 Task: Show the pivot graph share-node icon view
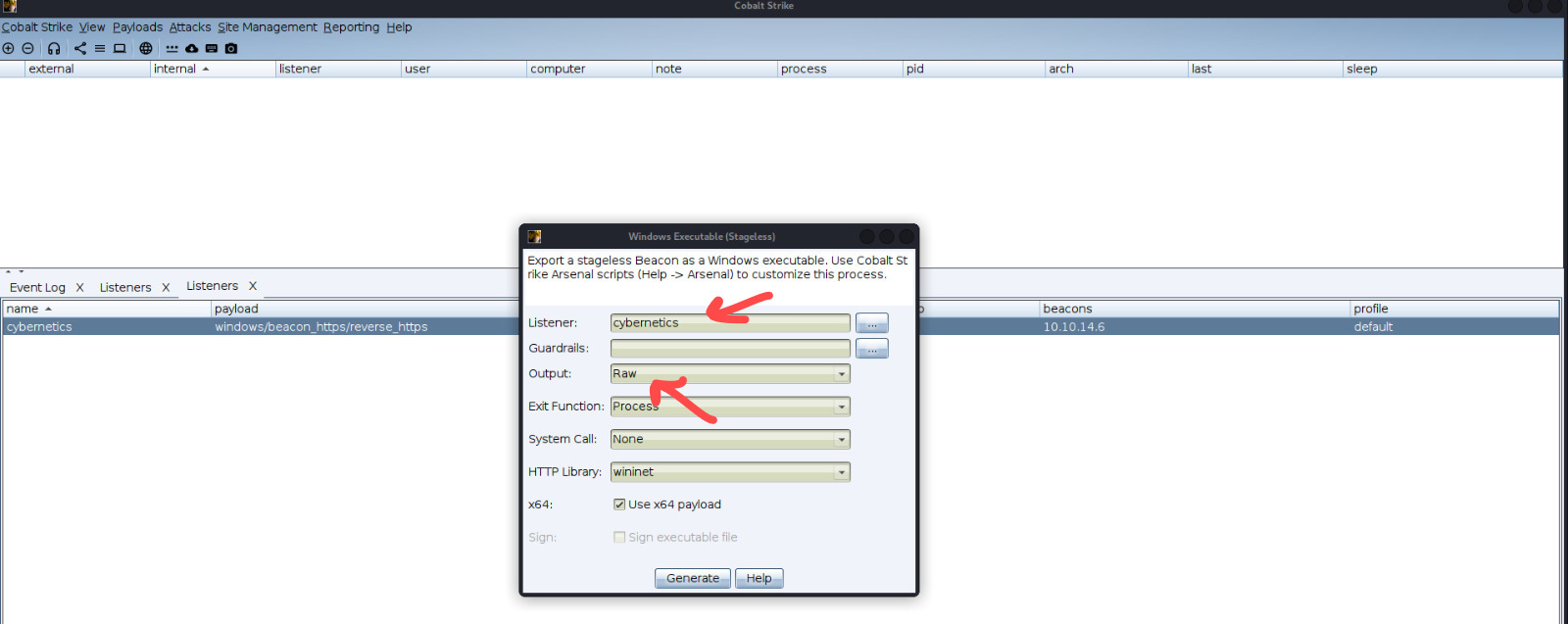80,48
